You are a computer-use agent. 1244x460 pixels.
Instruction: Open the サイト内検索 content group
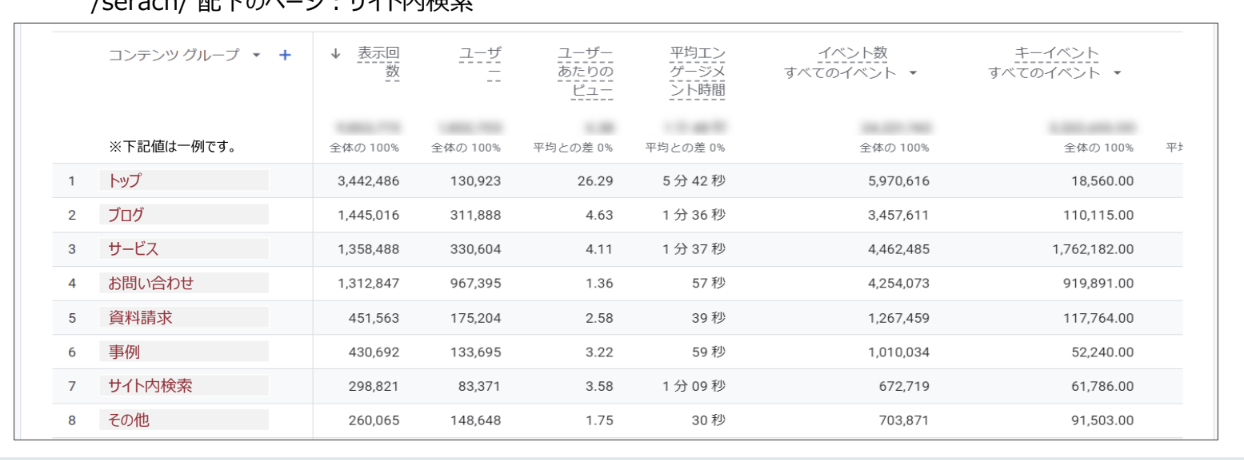(x=150, y=386)
